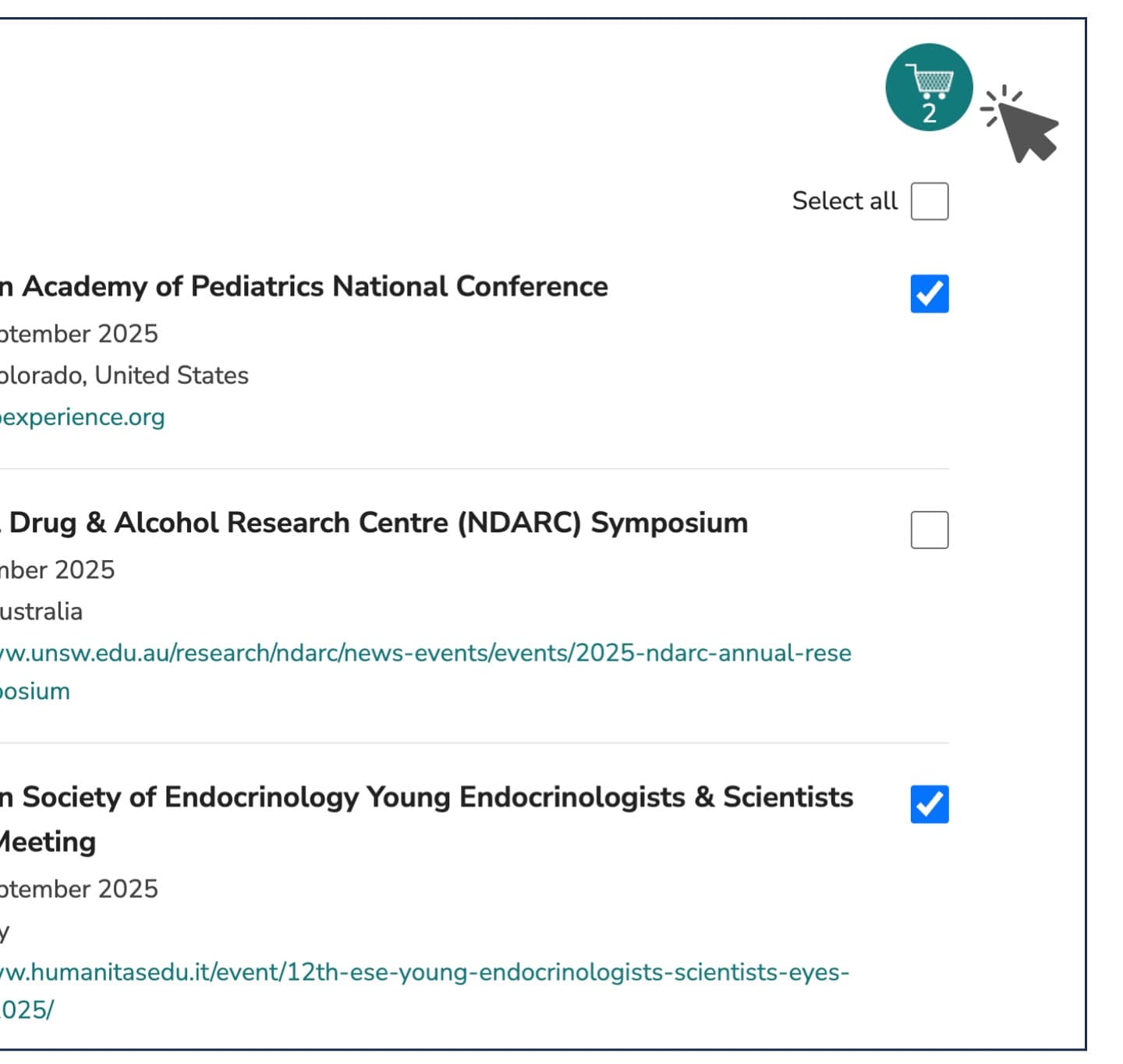Image resolution: width=1123 pixels, height=1064 pixels.
Task: Check the NDARC Symposium checkbox
Action: [930, 530]
